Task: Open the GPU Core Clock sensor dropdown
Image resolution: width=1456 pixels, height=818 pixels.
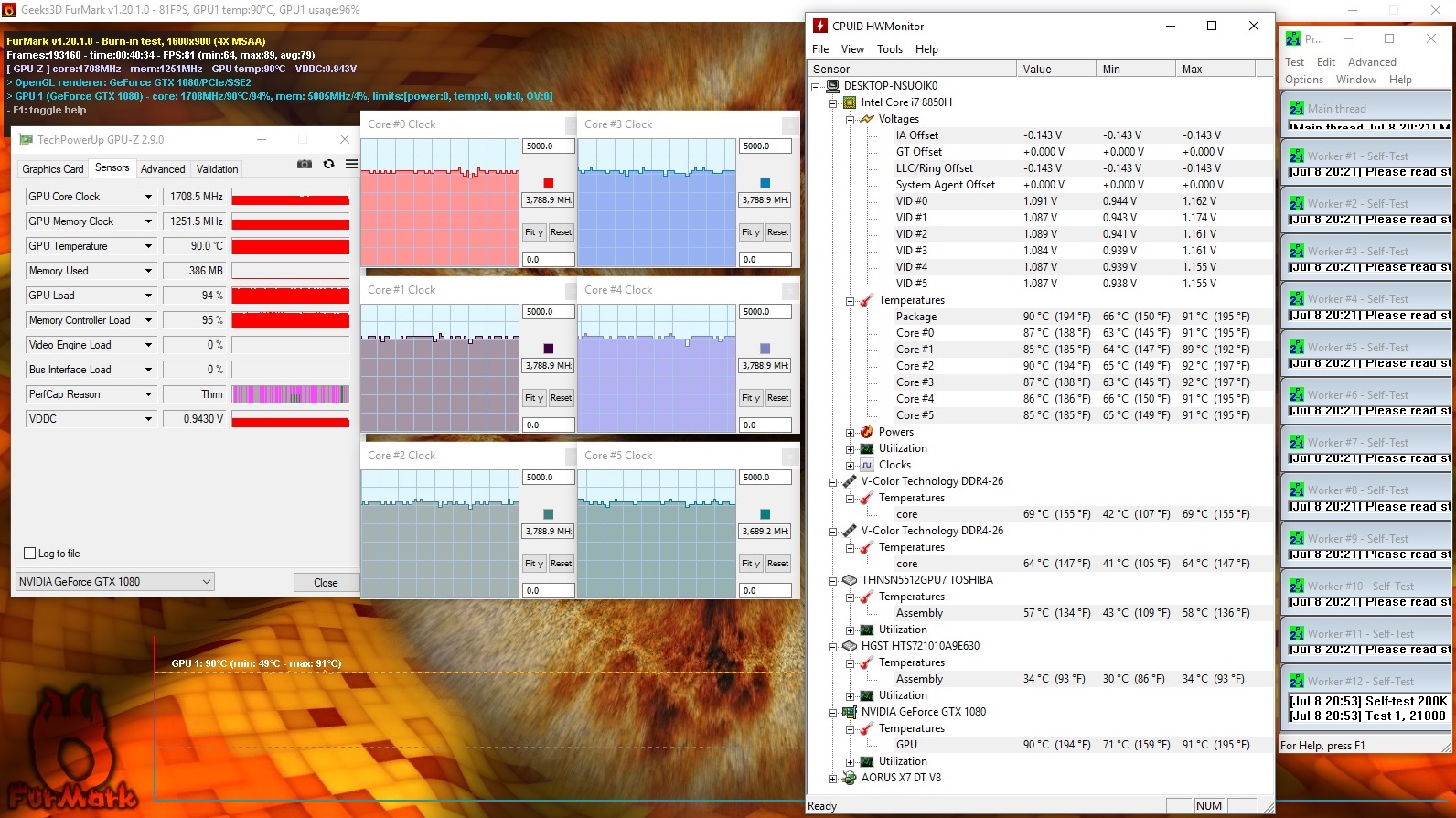Action: coord(148,197)
